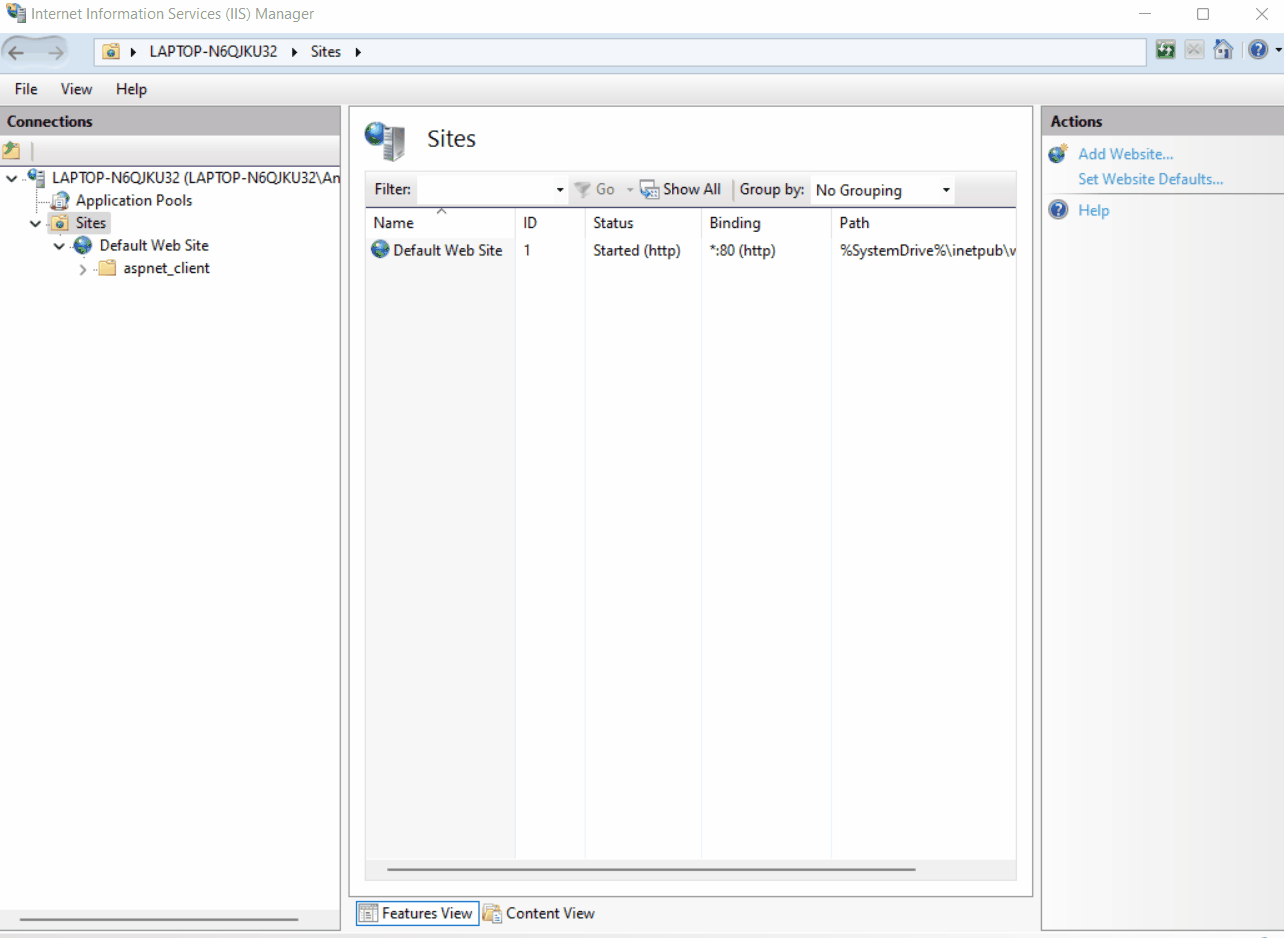Click the blue help question mark icon in address bar
Viewport: 1284px width, 938px height.
1258,50
